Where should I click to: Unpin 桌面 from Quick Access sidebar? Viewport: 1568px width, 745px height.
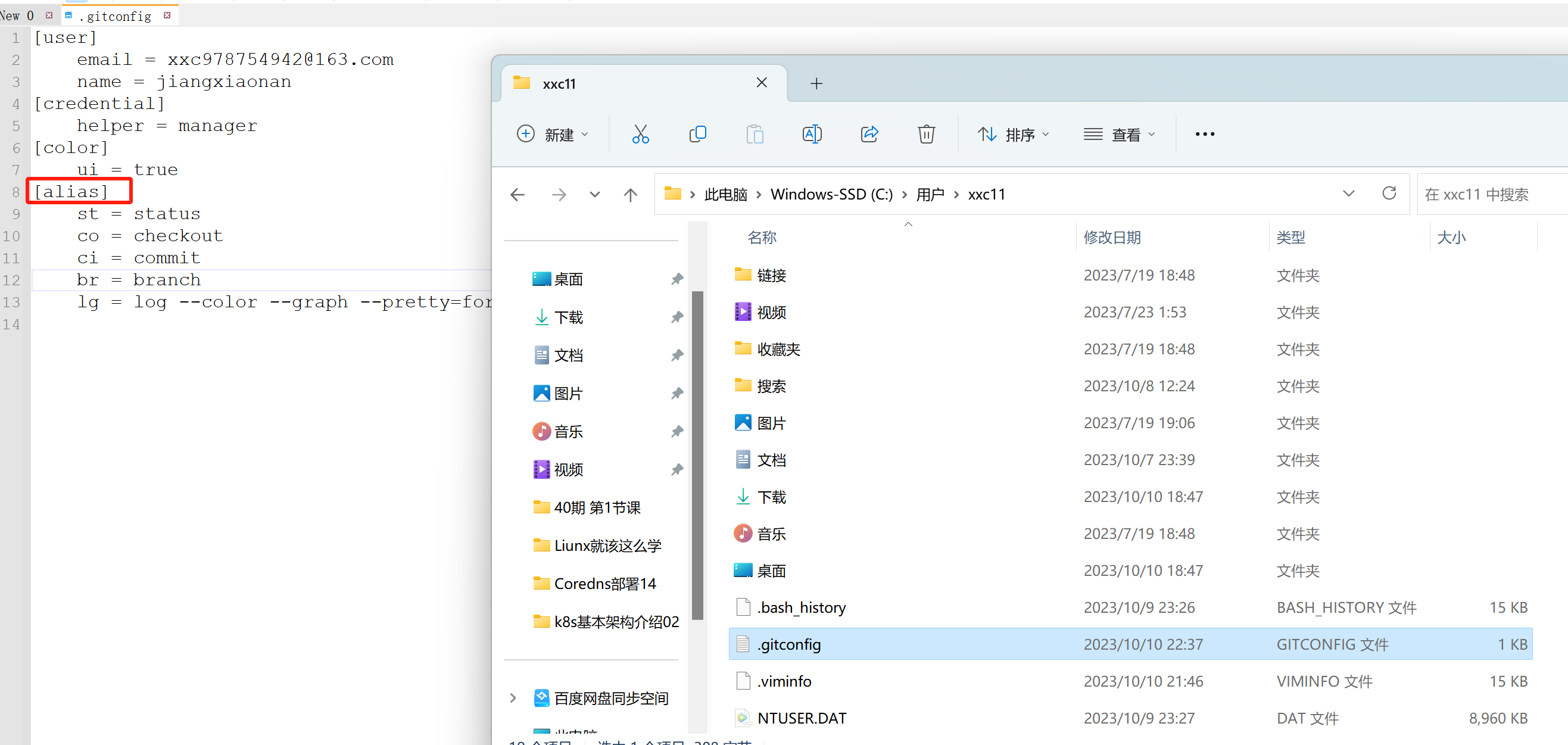tap(677, 279)
